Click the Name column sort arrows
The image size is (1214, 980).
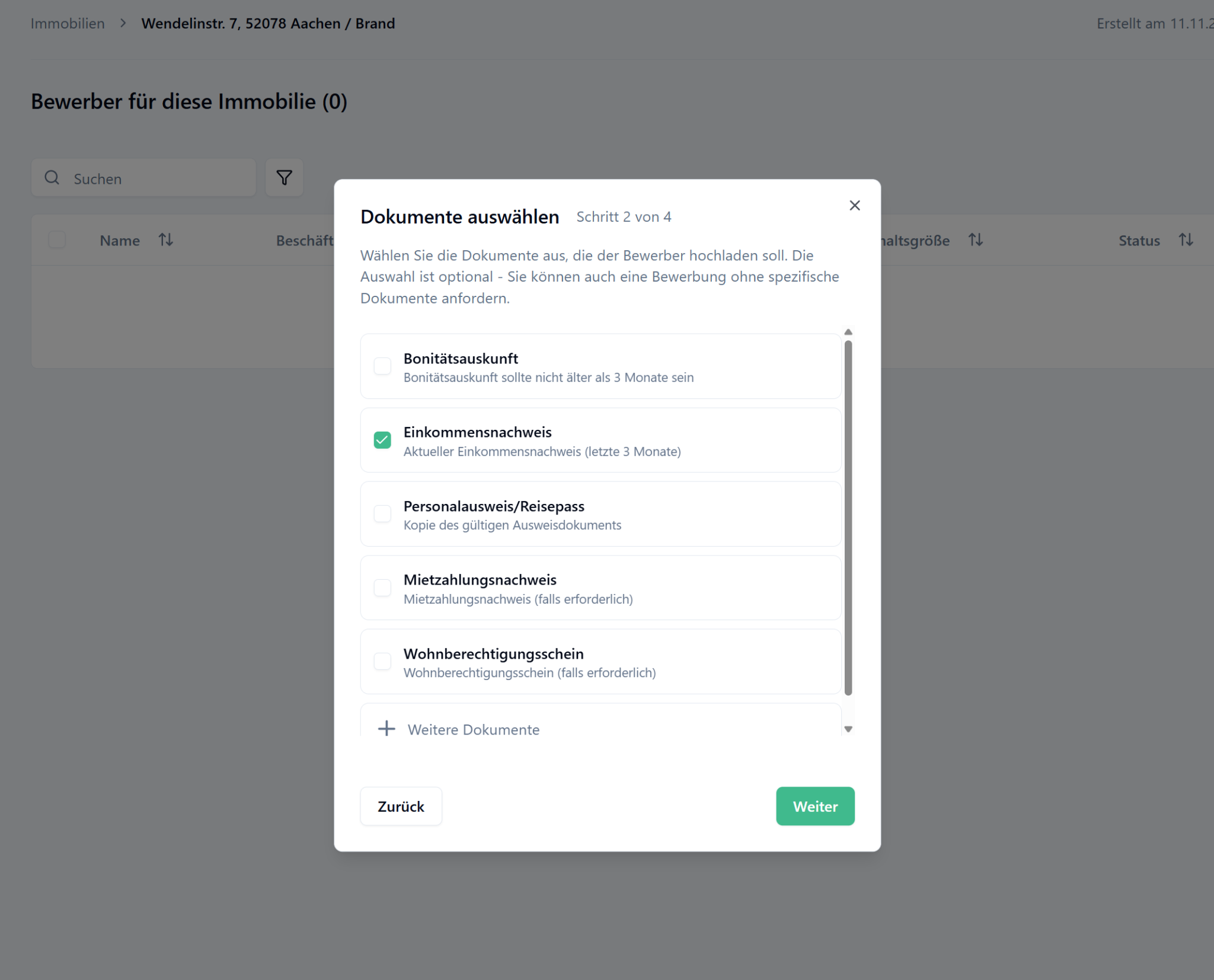[165, 240]
